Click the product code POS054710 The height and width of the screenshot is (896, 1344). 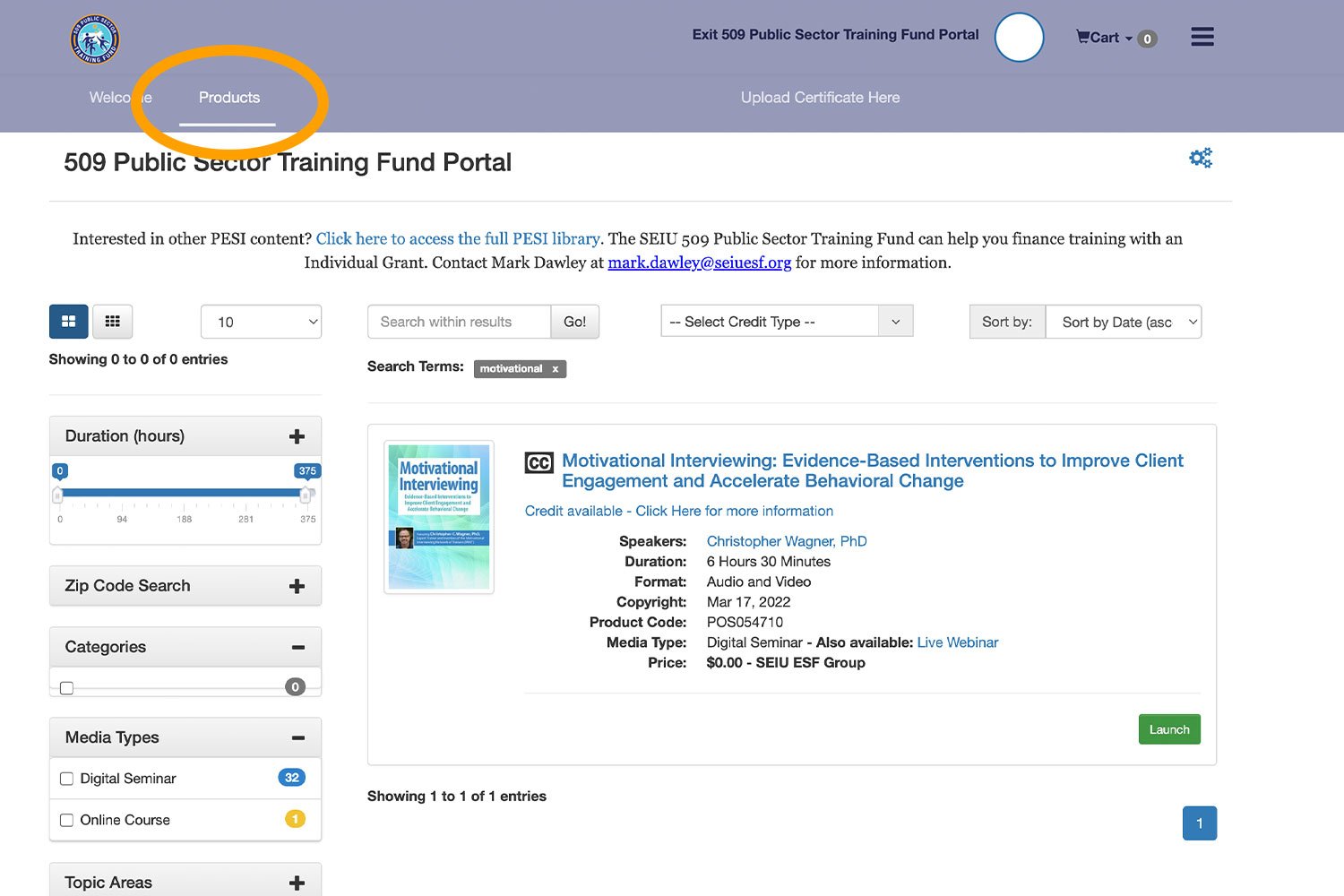[745, 622]
